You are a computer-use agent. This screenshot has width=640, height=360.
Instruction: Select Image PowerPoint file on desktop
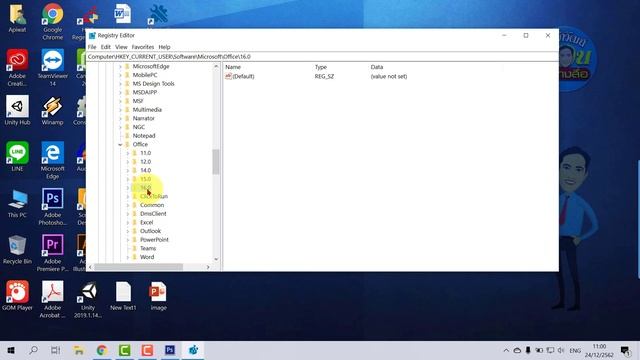tap(158, 296)
